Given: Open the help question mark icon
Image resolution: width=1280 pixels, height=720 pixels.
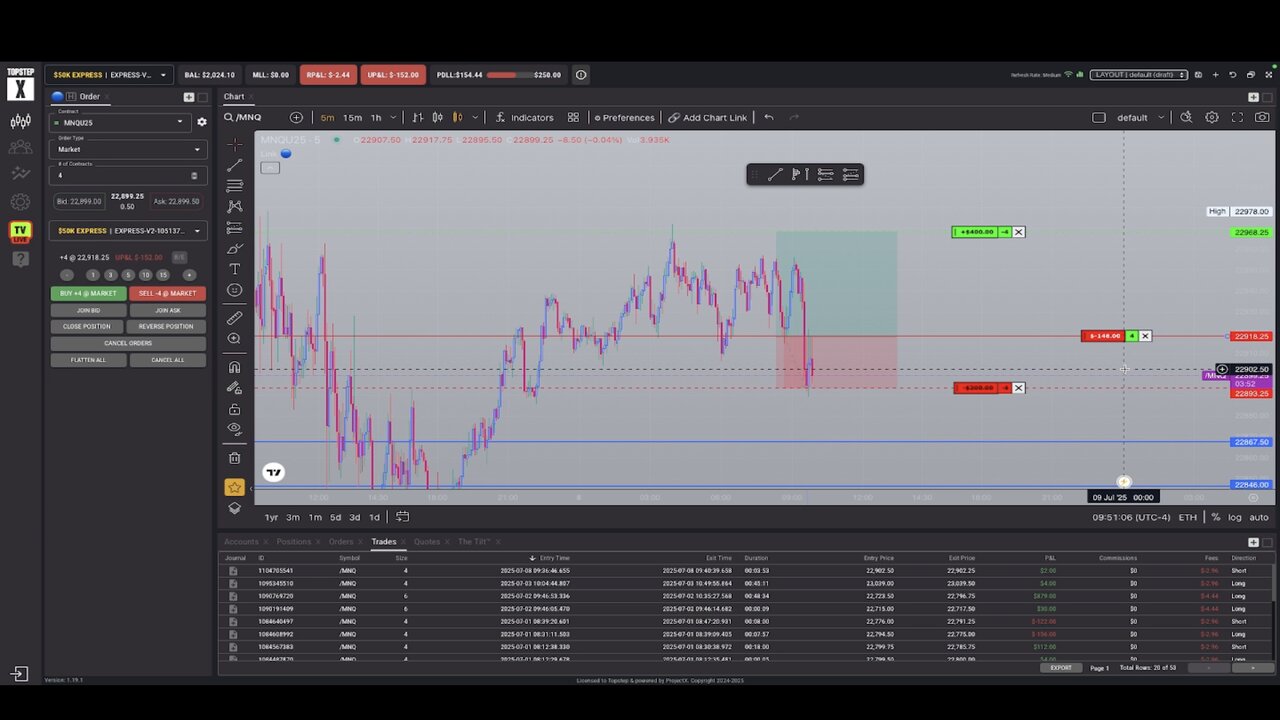Looking at the screenshot, I should tap(20, 259).
